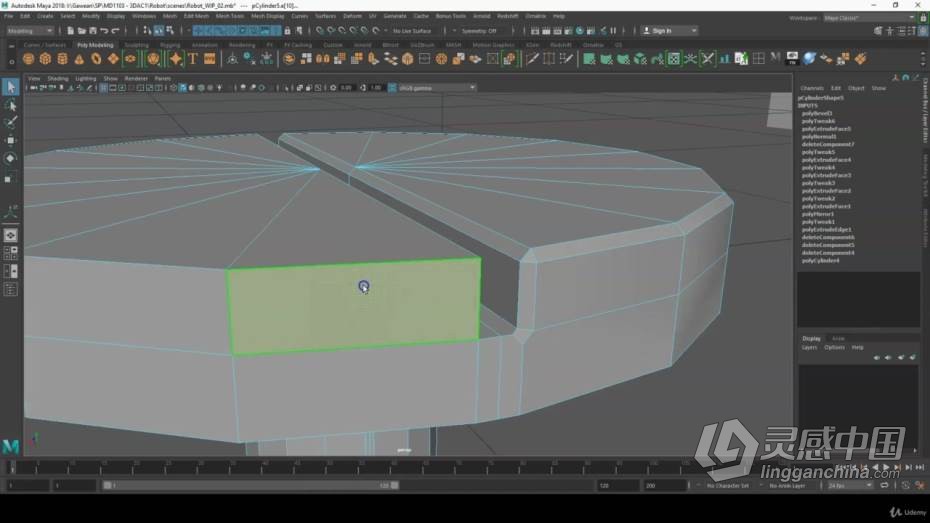Click the New Scene icon

[x=70, y=31]
